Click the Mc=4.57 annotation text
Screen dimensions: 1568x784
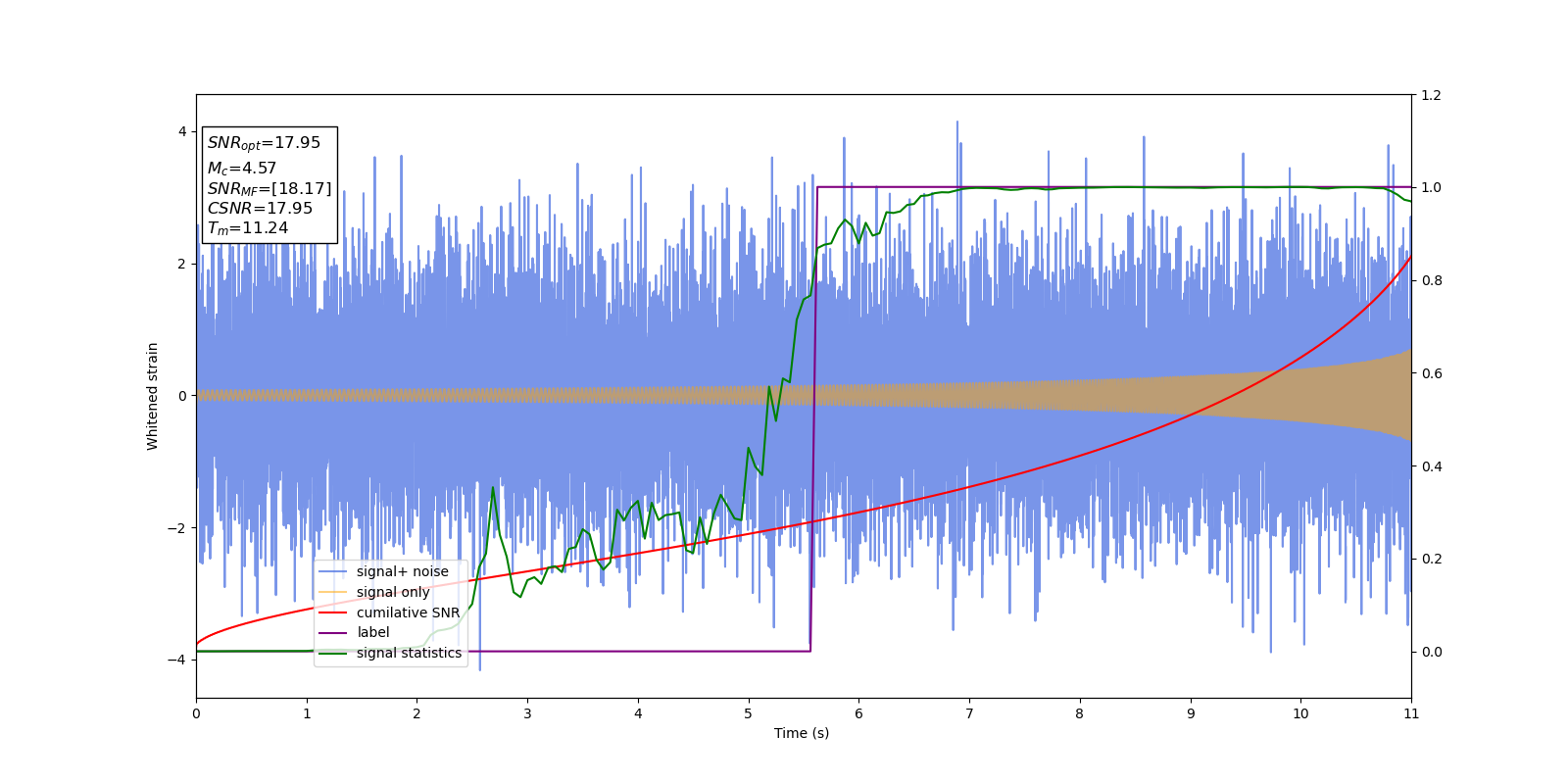pos(242,169)
